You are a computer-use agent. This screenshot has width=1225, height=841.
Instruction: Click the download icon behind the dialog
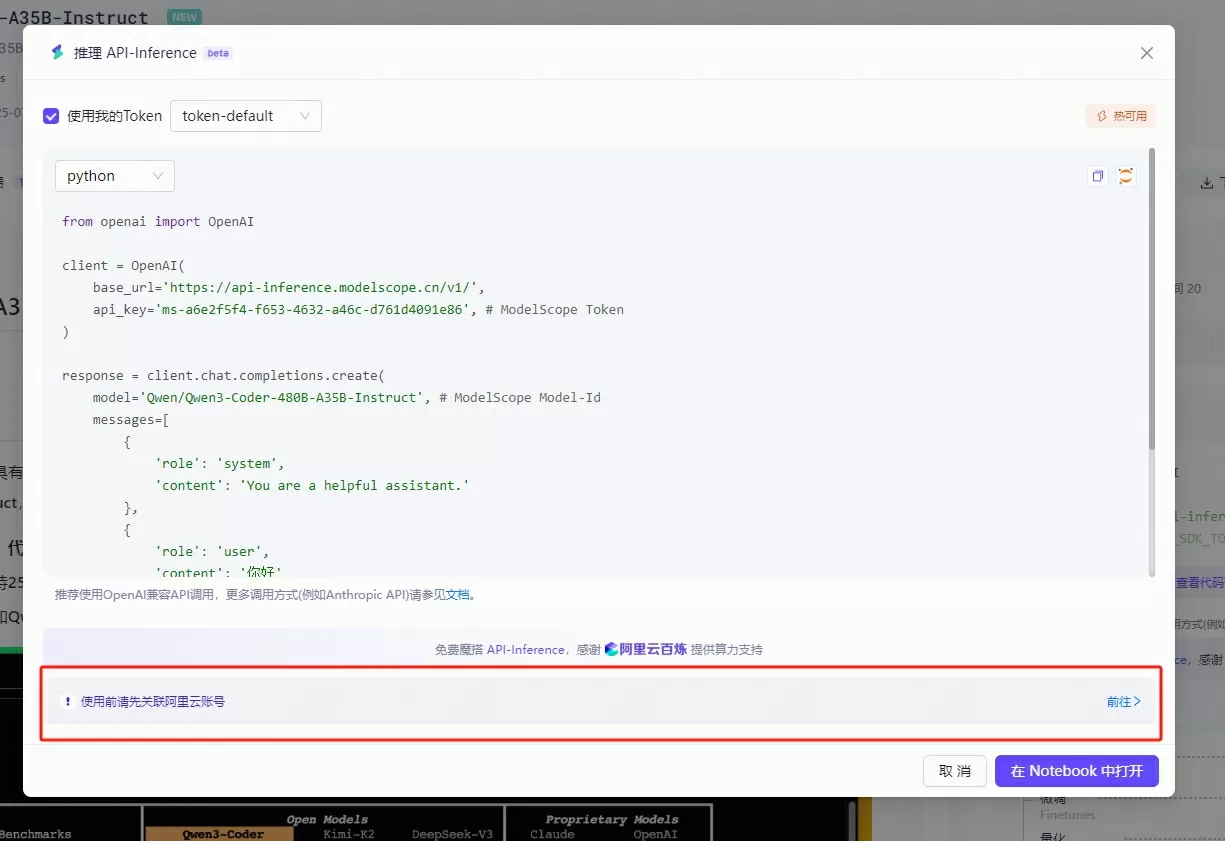(1207, 183)
